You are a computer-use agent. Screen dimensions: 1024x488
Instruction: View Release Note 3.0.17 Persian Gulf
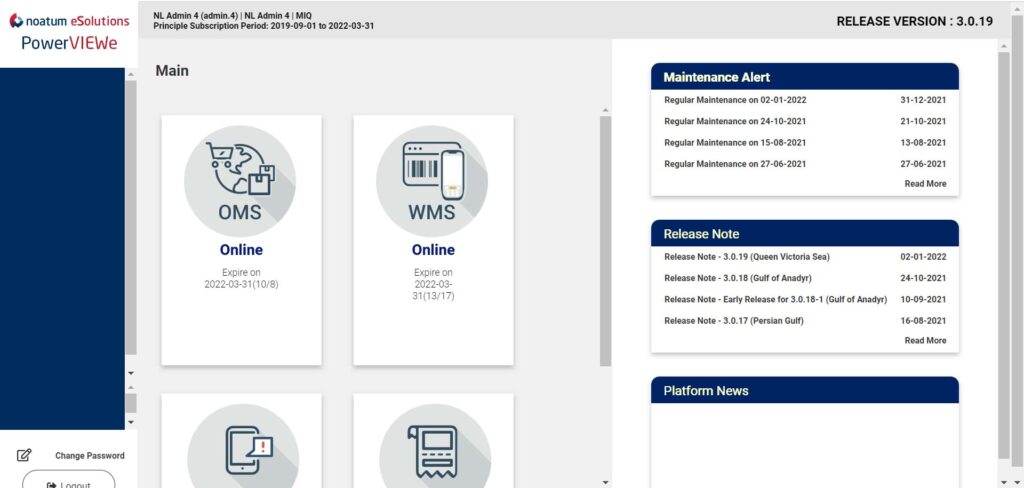733,321
